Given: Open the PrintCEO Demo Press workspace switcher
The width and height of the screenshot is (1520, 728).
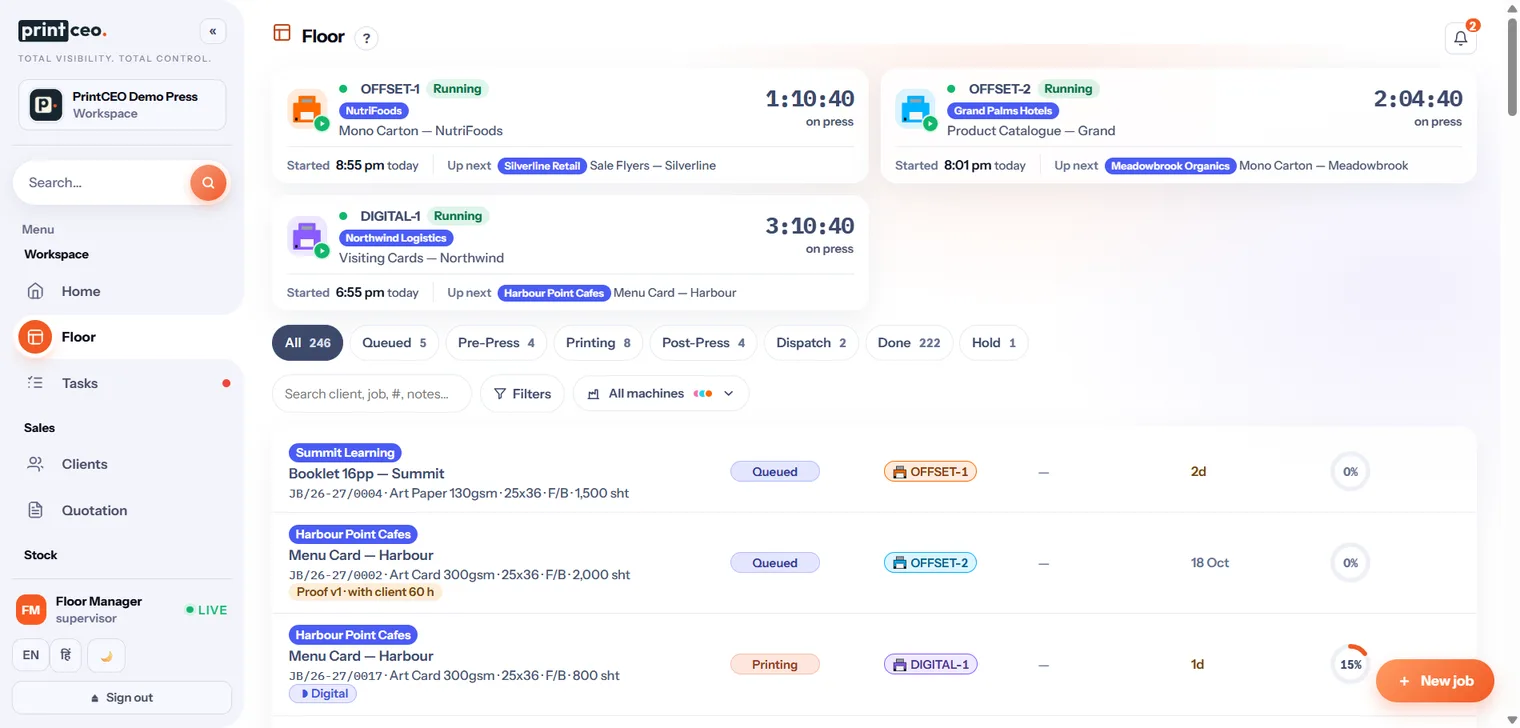Looking at the screenshot, I should (x=122, y=105).
